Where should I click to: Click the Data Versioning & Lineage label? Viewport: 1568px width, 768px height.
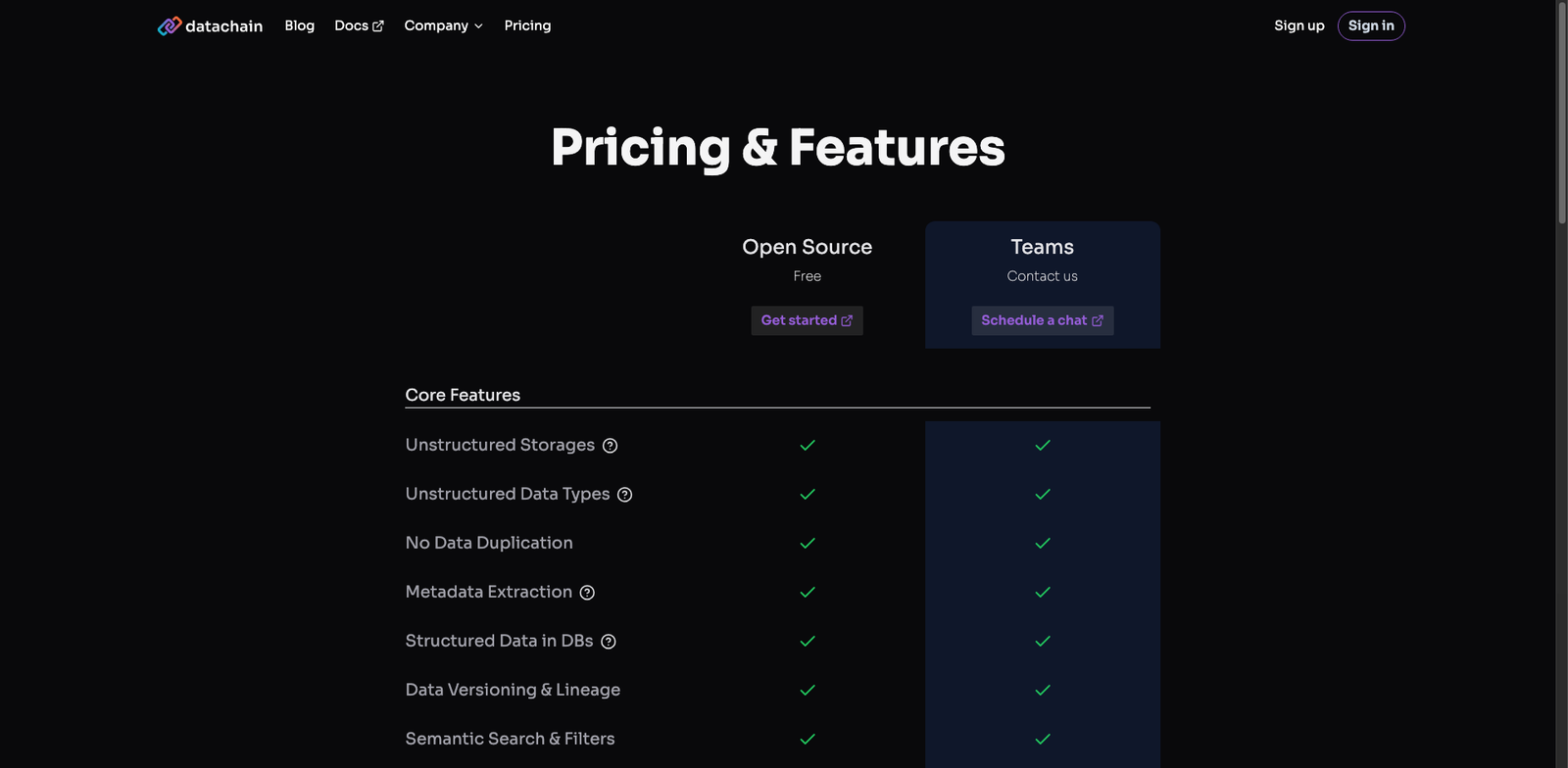coord(513,690)
